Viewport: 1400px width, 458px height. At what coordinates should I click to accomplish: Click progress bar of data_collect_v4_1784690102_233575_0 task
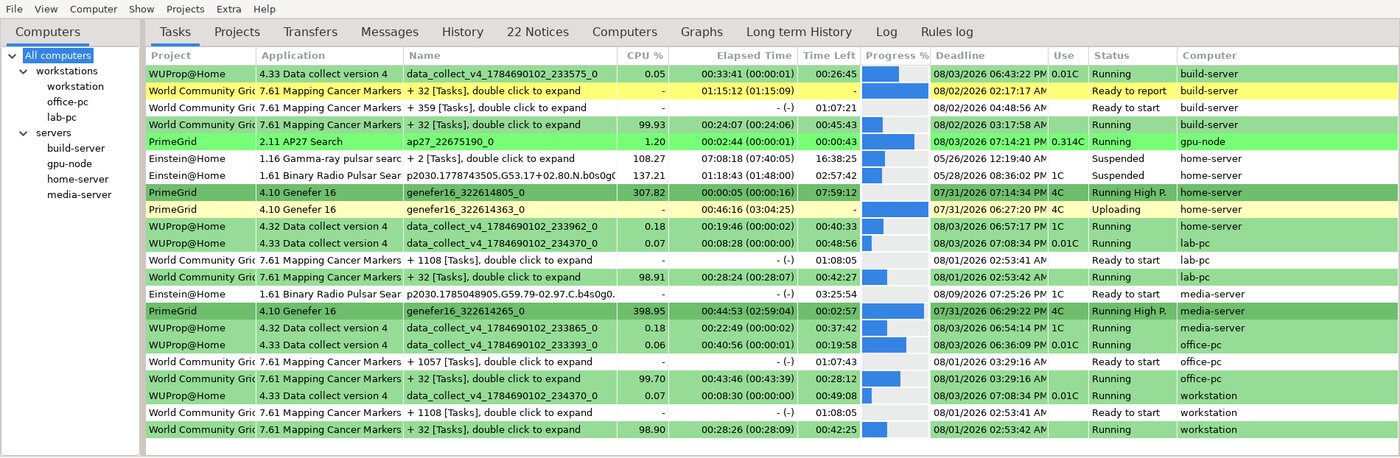895,74
